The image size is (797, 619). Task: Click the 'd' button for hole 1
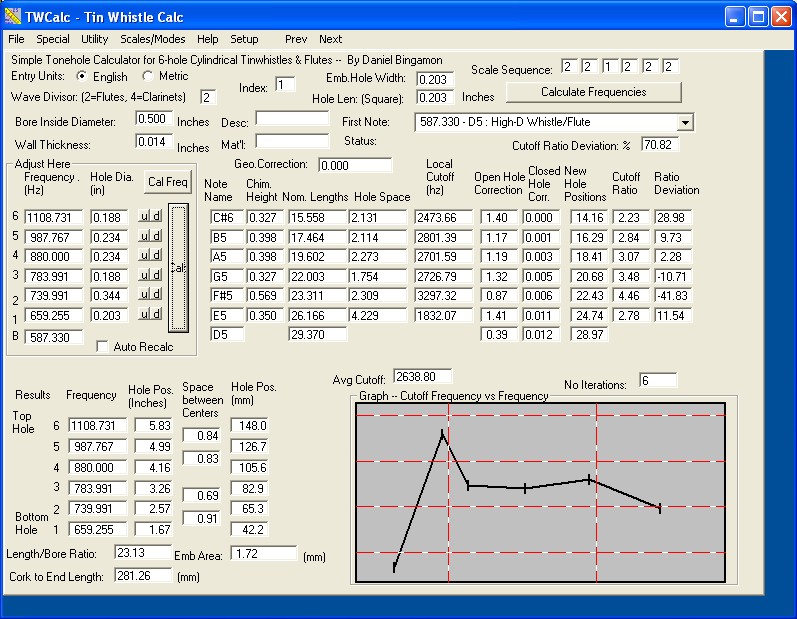point(155,315)
